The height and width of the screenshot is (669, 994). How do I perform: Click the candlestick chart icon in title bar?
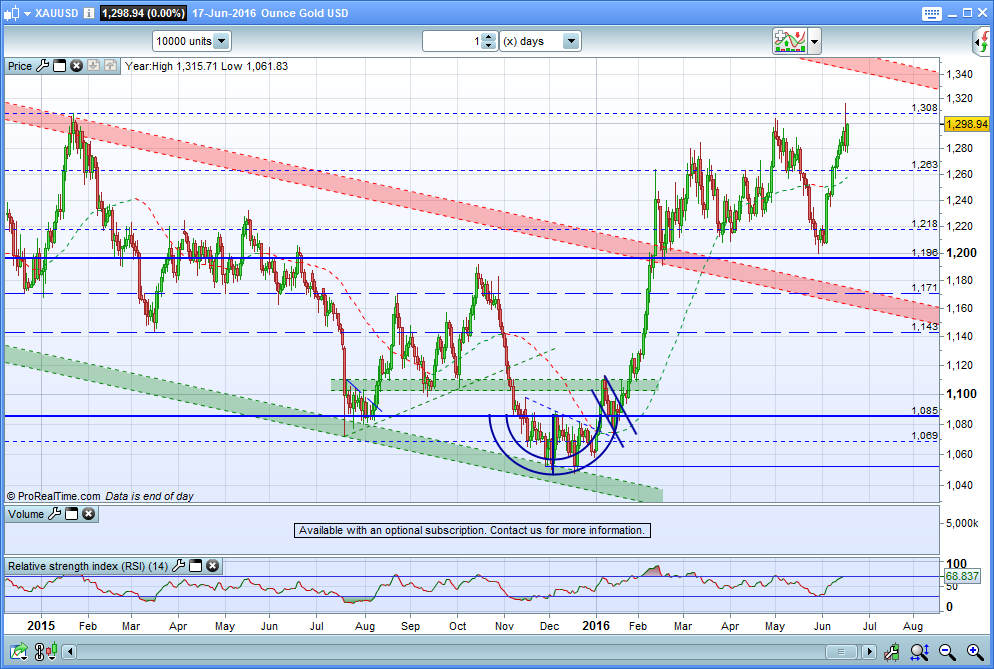coord(11,13)
